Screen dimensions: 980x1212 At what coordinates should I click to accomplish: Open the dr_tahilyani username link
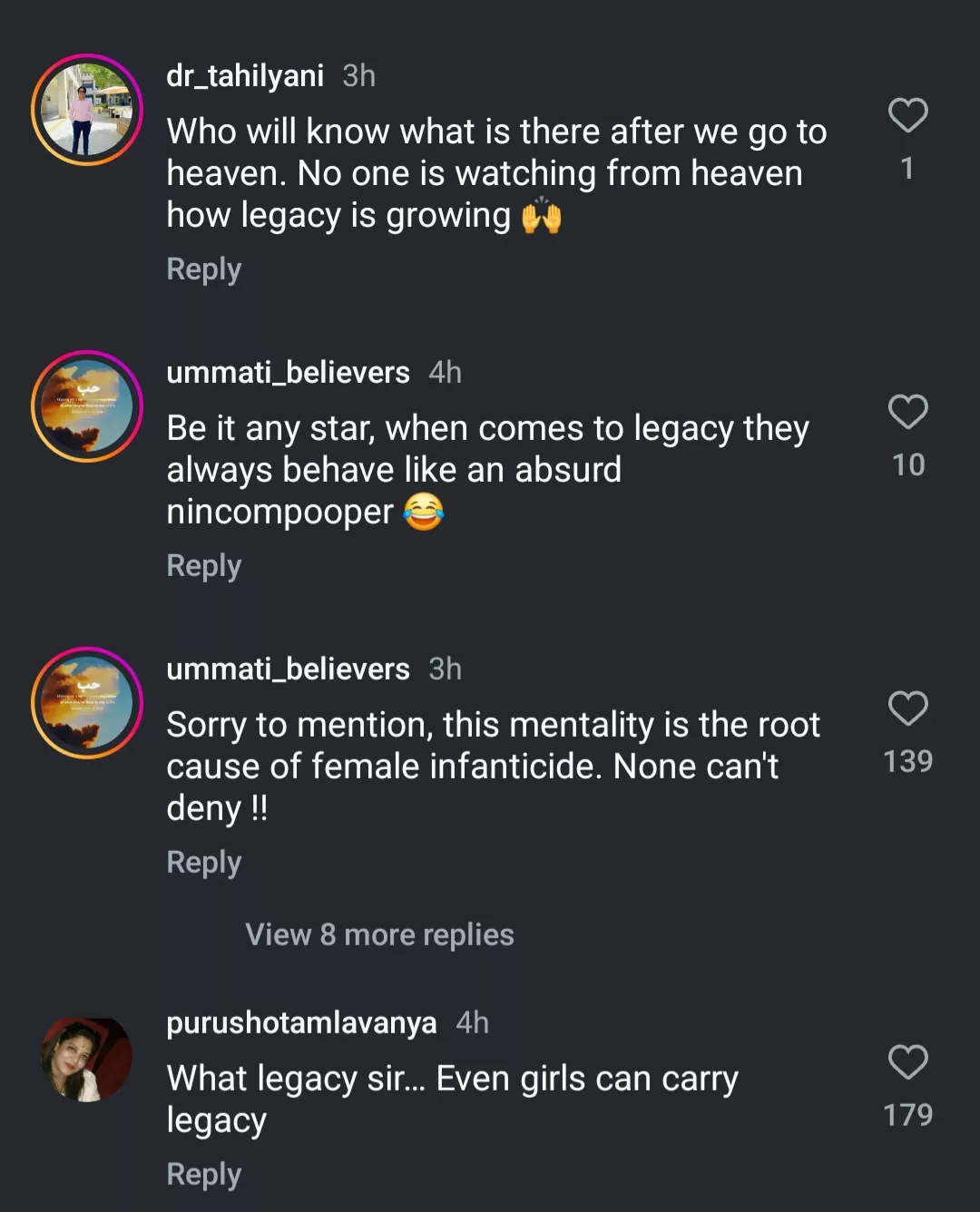point(245,76)
